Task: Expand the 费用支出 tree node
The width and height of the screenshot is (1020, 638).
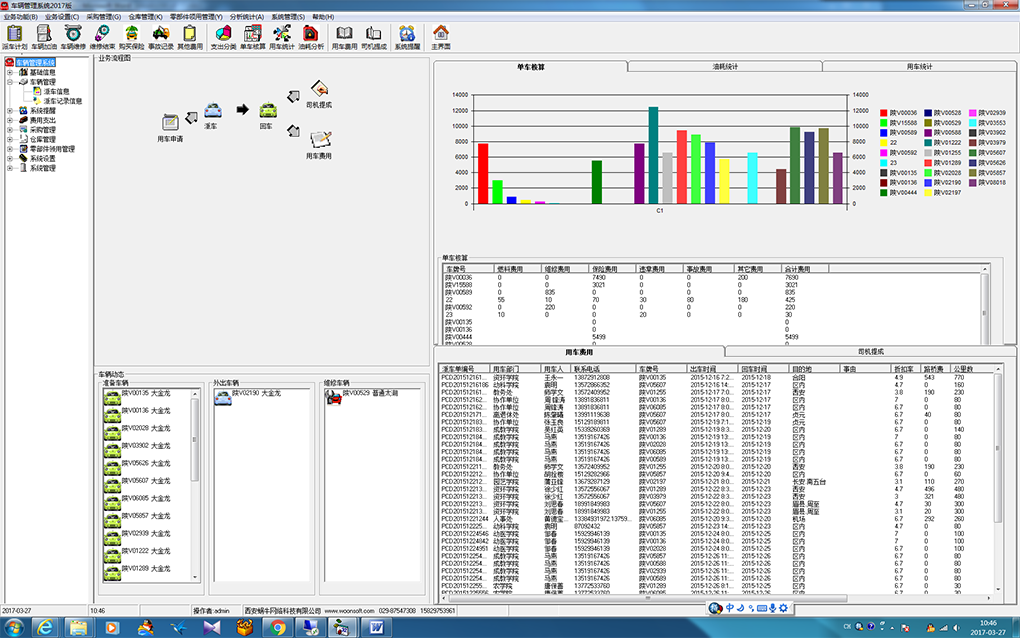Action: [10, 120]
